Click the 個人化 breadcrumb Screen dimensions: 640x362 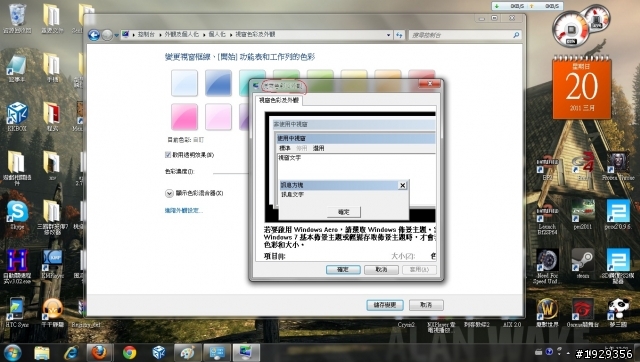coord(217,35)
